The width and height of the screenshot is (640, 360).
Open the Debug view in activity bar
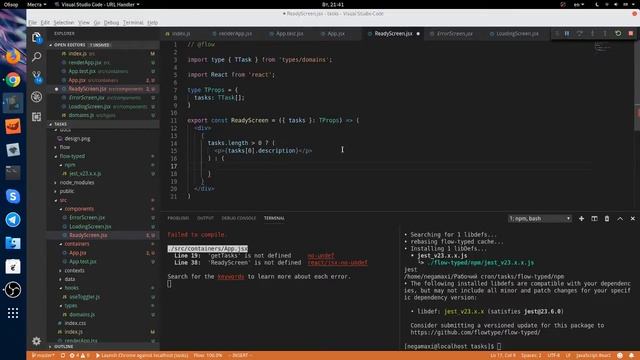click(36, 97)
